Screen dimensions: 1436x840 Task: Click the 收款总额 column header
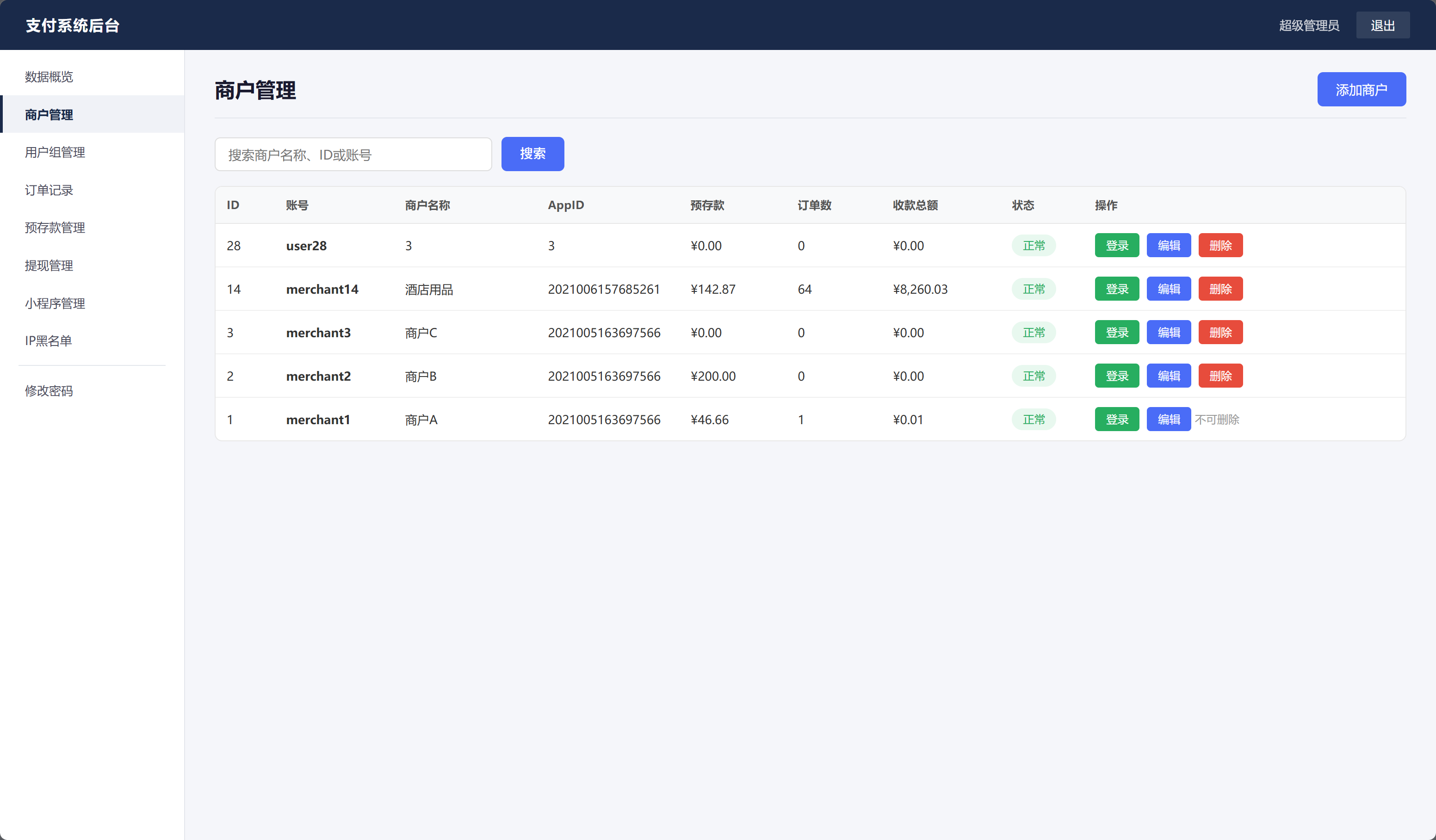(x=915, y=205)
